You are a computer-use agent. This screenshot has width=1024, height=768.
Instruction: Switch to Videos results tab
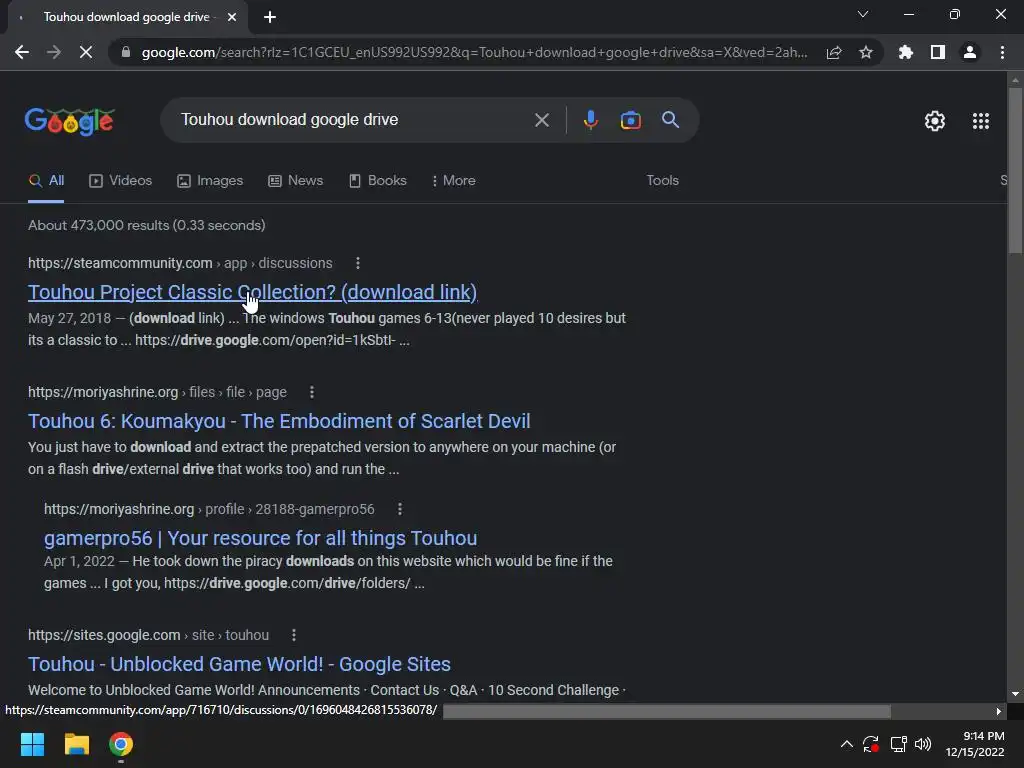click(121, 181)
